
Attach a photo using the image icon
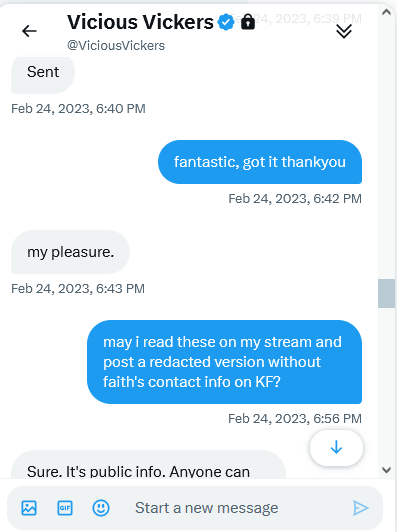point(29,508)
